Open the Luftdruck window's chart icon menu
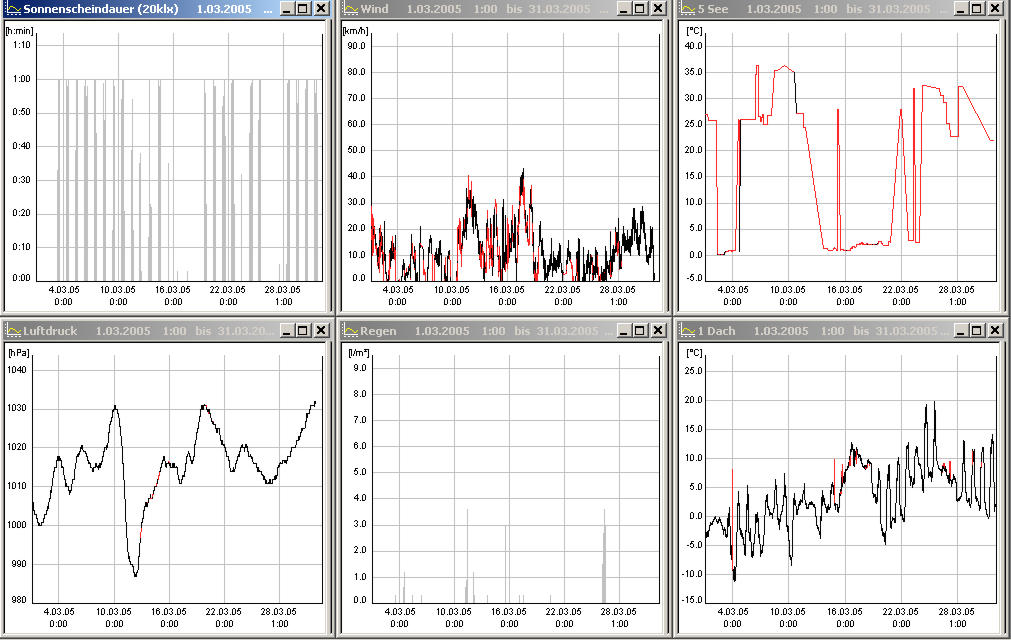1011x641 pixels. point(14,331)
